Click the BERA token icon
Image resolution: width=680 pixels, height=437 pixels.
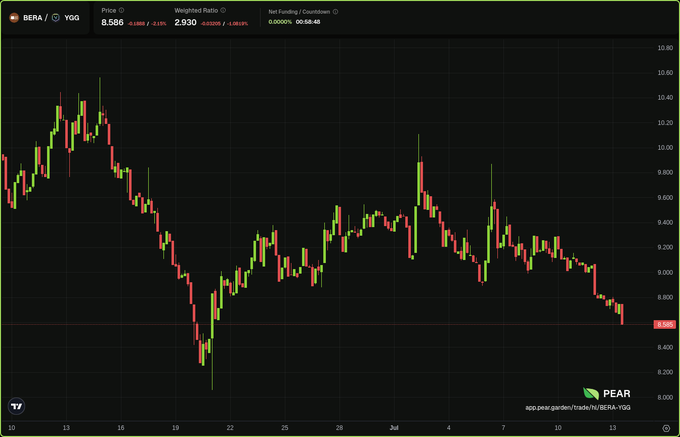click(x=14, y=18)
